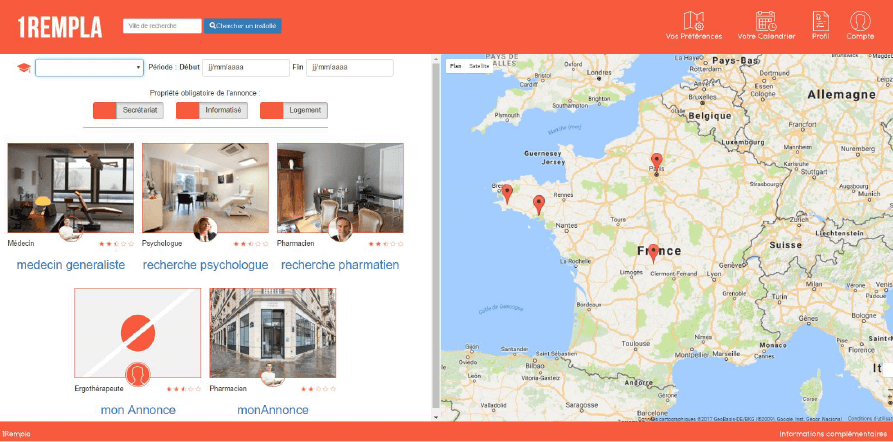The height and width of the screenshot is (442, 893).
Task: Open Votre Calendrier calendar icon
Action: (766, 21)
